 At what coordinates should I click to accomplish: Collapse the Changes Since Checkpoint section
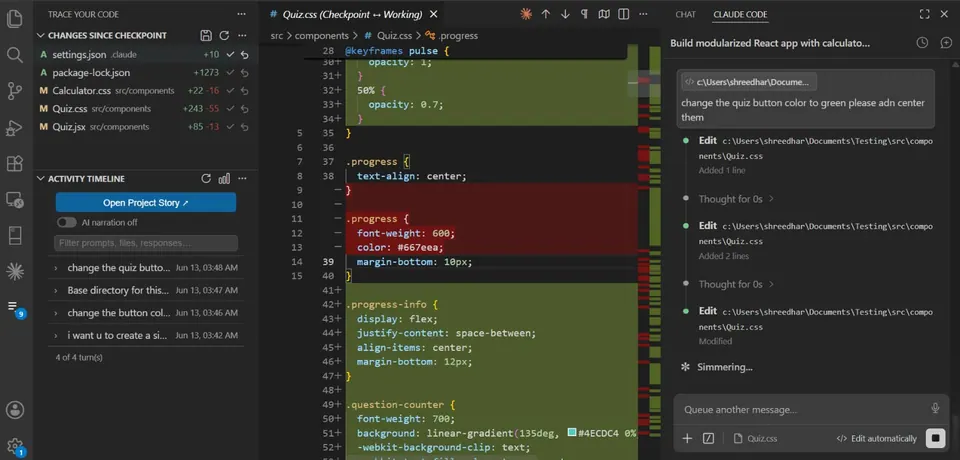41,36
